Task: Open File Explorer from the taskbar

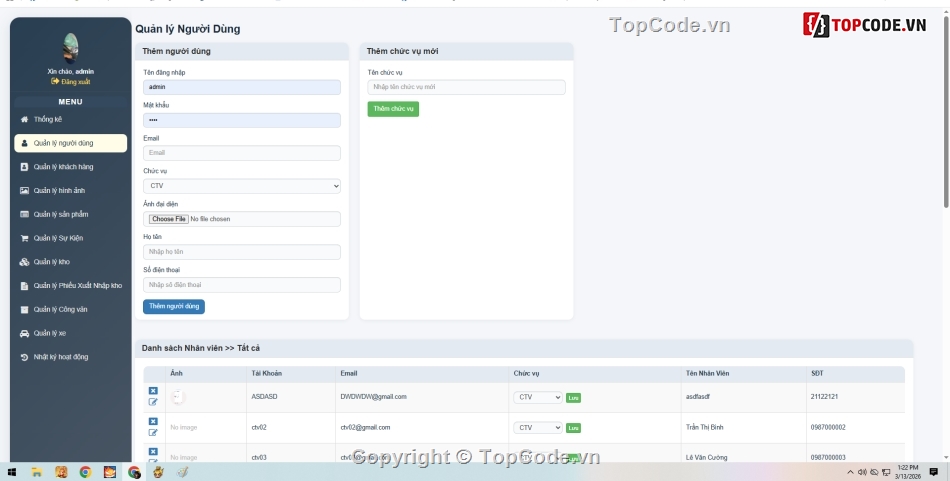Action: (36, 472)
